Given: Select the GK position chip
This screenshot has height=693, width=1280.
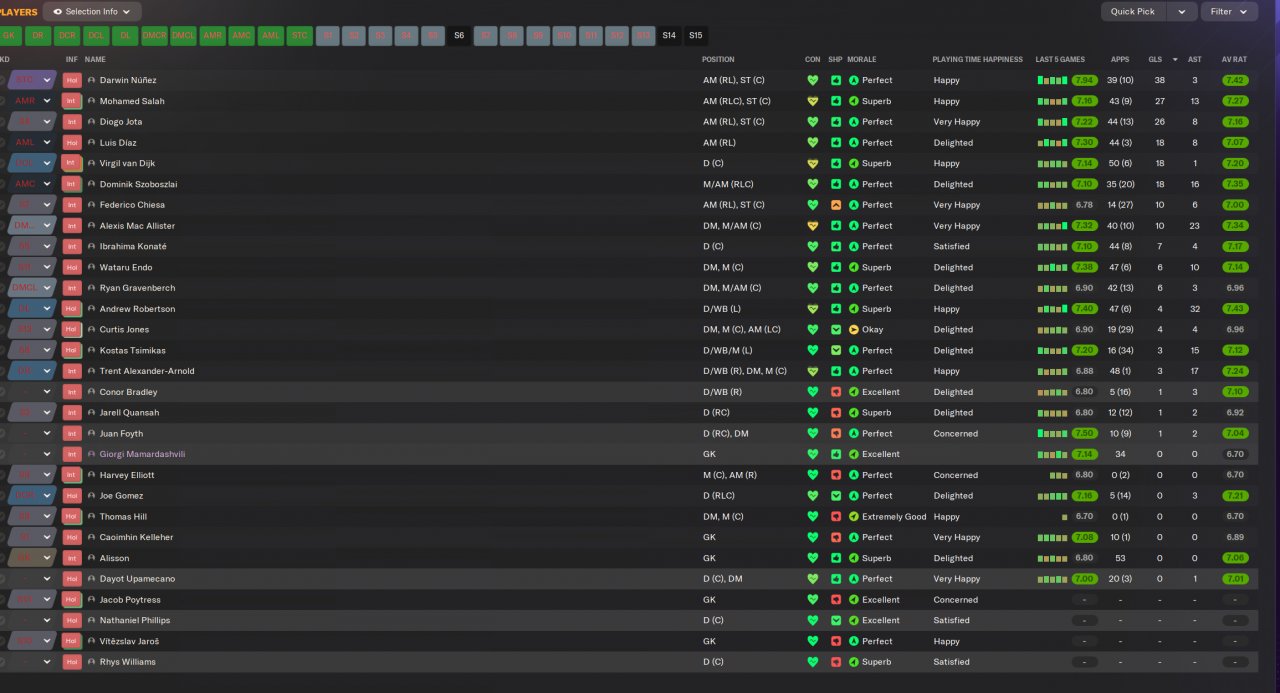Looking at the screenshot, I should 9,36.
